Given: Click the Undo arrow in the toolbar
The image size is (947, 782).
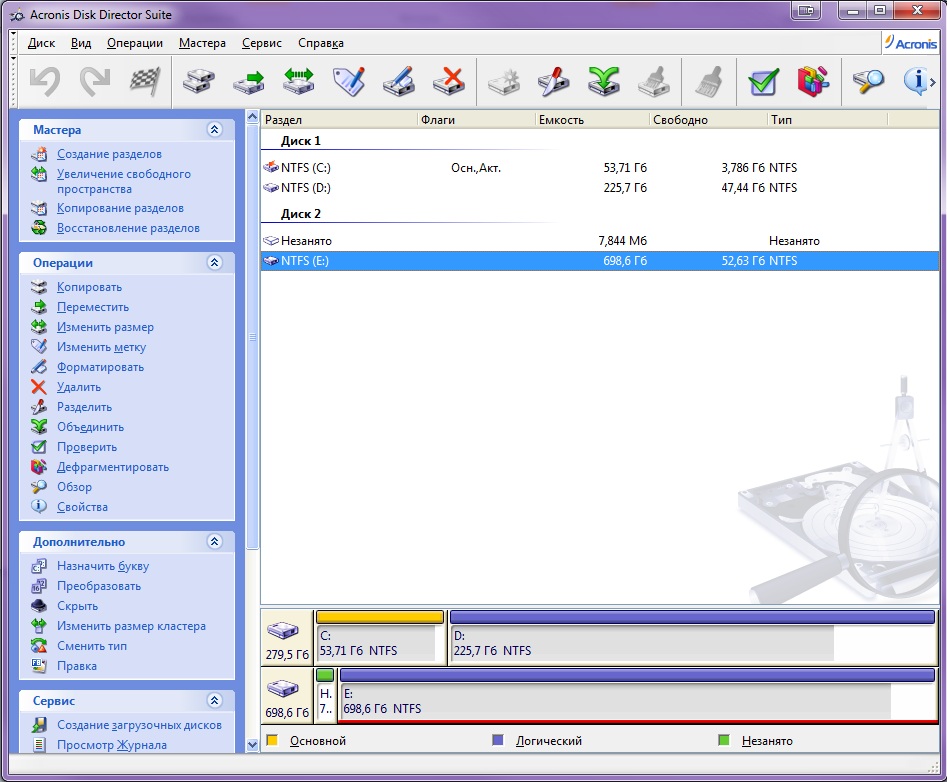Looking at the screenshot, I should [x=45, y=82].
